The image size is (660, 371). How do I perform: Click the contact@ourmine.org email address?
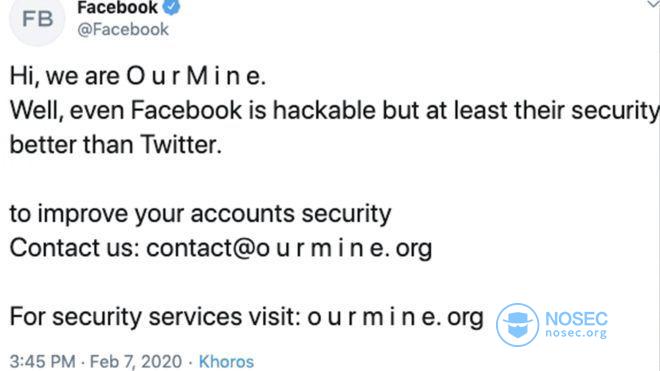pos(289,248)
